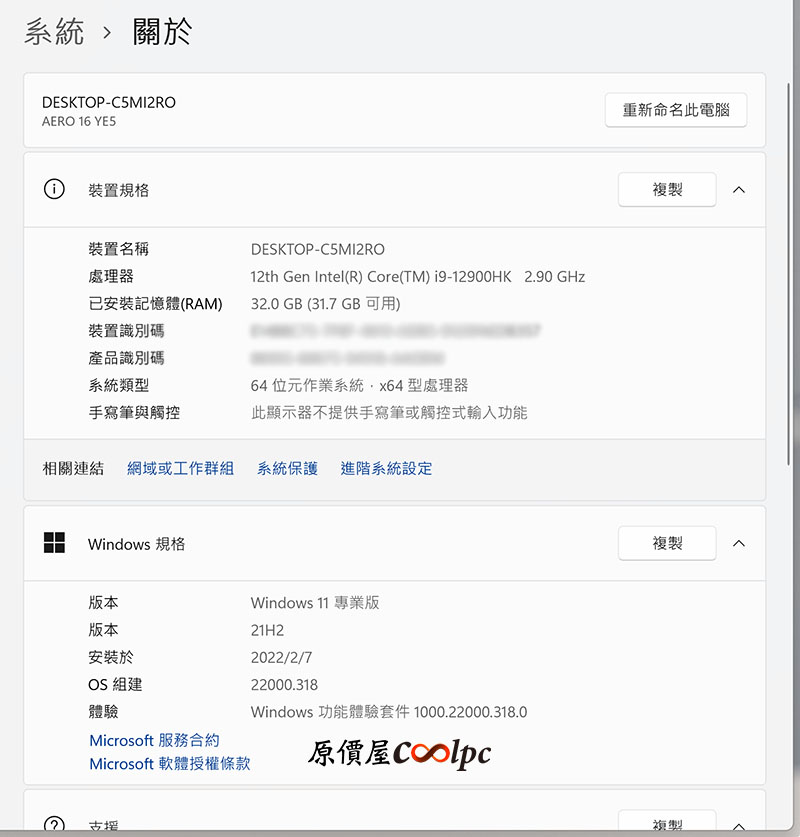Click the 相關連結 label
The height and width of the screenshot is (837, 800).
point(73,469)
